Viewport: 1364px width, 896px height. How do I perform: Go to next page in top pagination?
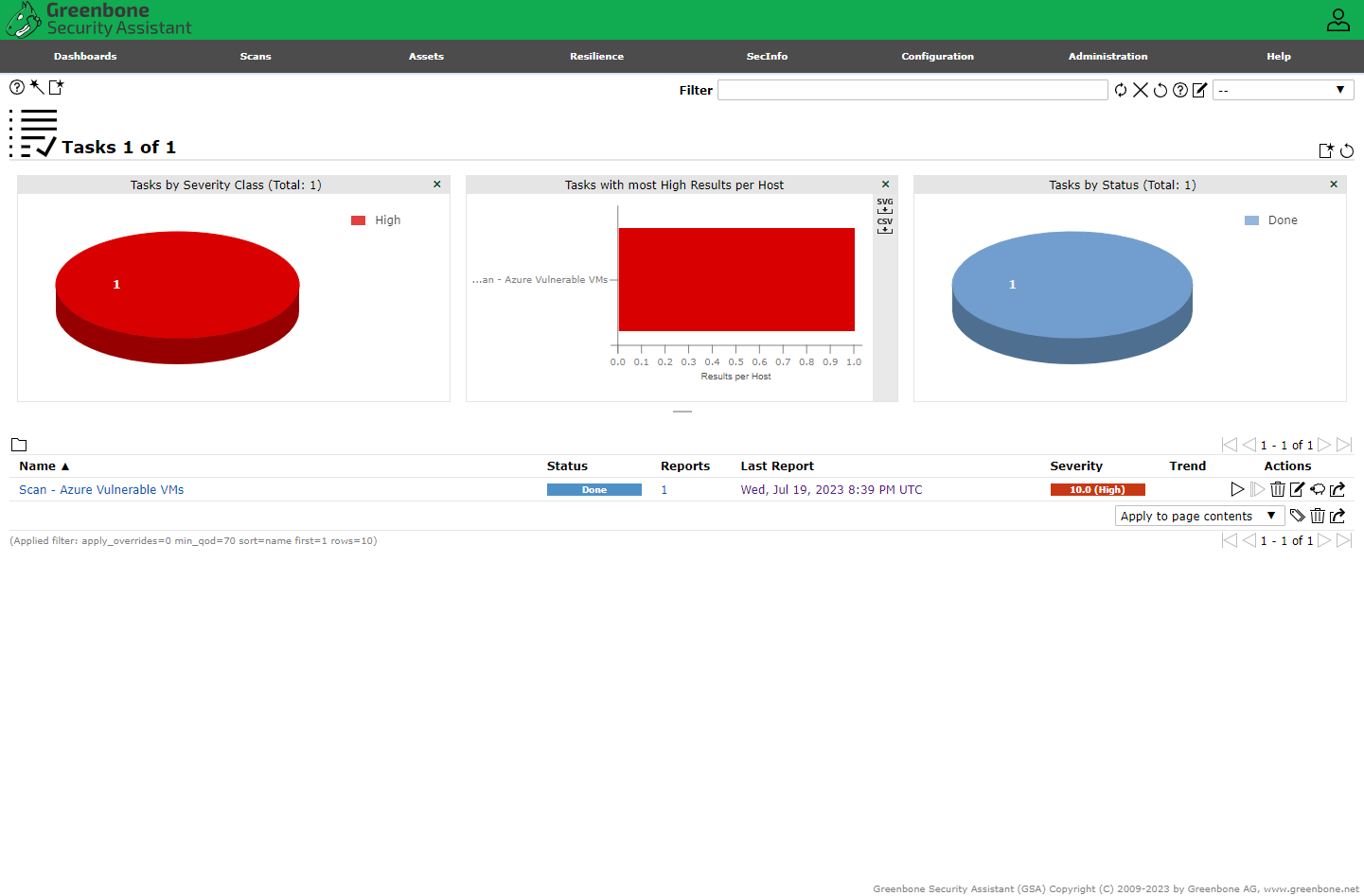click(1324, 445)
